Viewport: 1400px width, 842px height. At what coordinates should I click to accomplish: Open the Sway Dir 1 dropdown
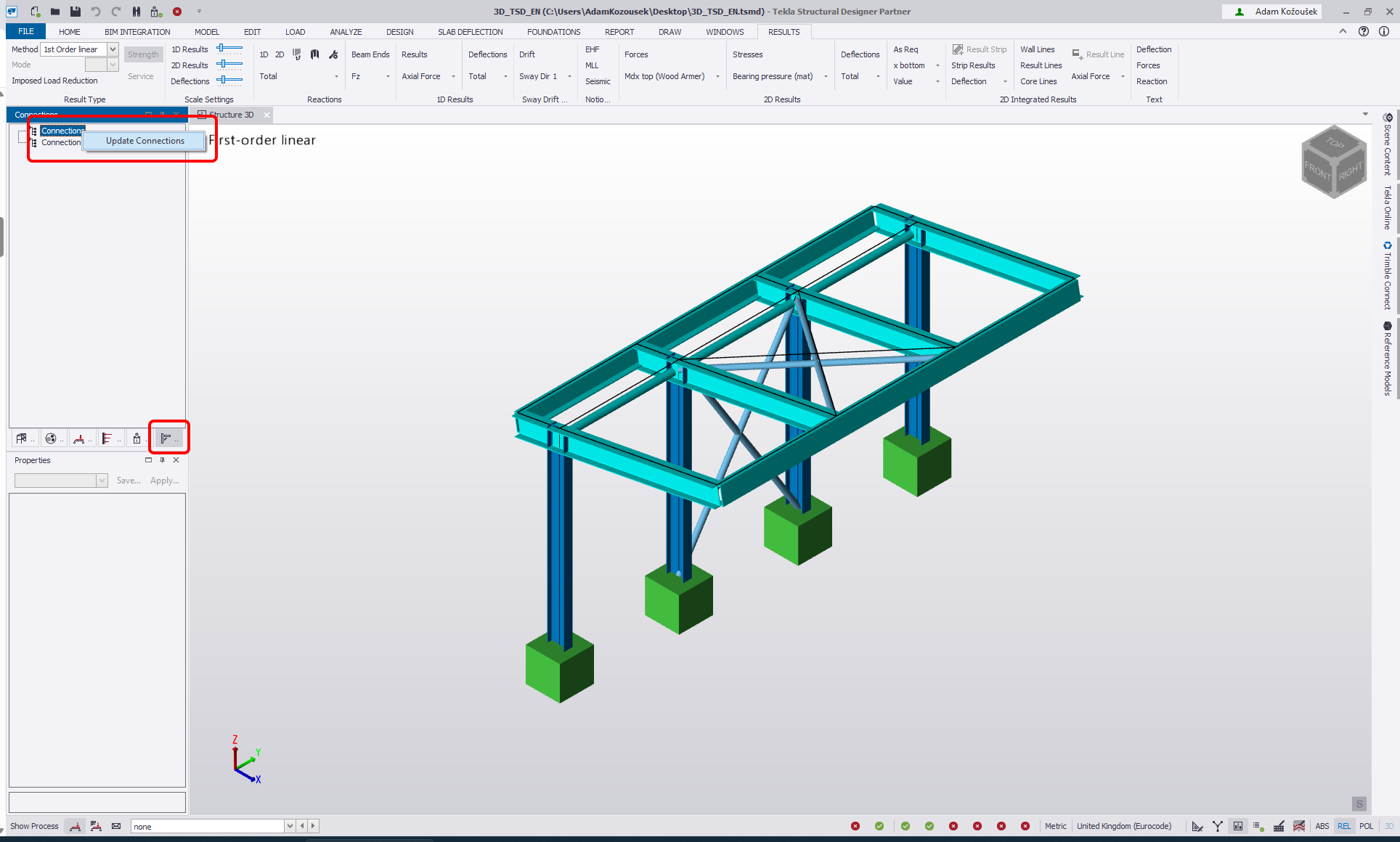(569, 76)
